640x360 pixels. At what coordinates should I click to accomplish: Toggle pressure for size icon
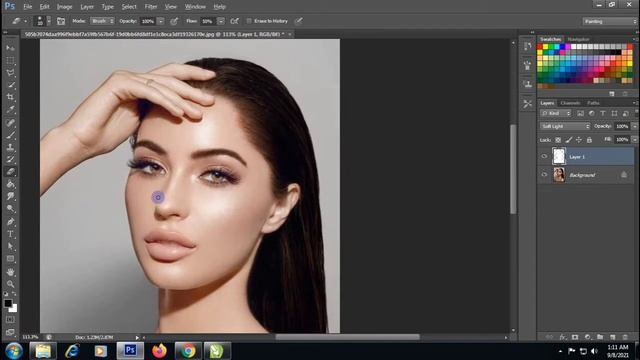pyautogui.click(x=299, y=21)
